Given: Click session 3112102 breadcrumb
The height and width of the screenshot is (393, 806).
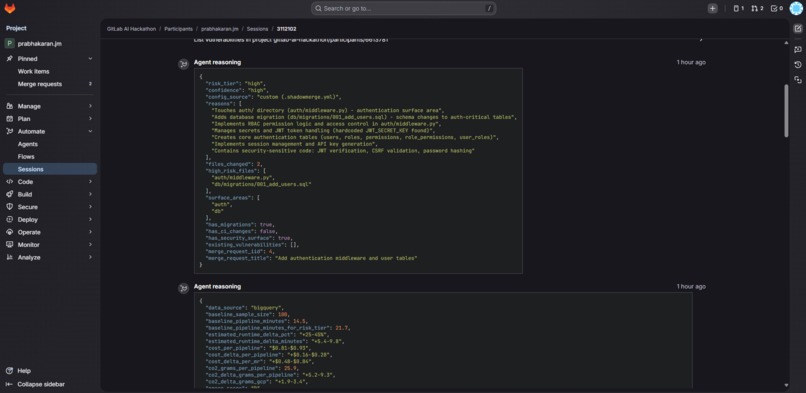Looking at the screenshot, I should click(x=286, y=29).
